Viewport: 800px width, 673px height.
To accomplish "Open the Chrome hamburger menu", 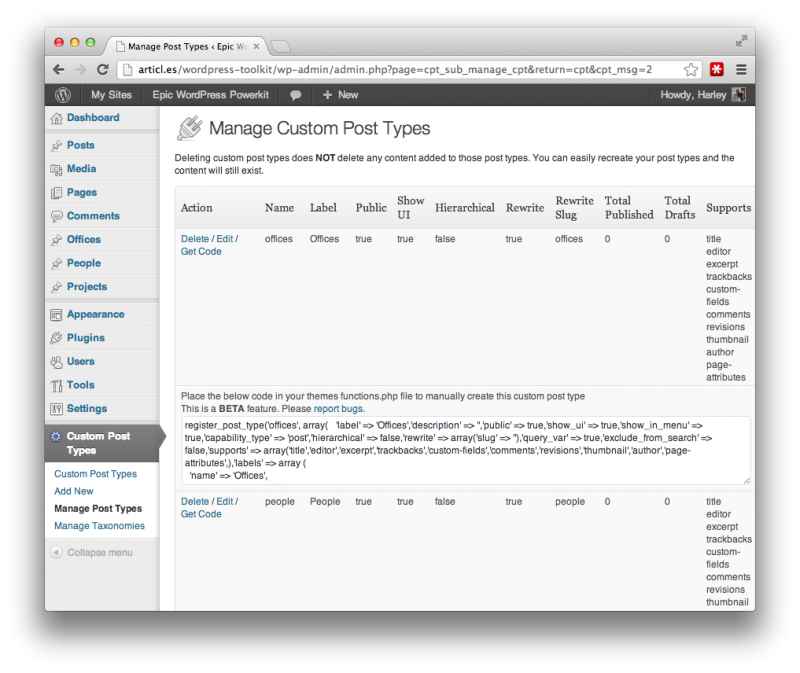I will pyautogui.click(x=741, y=69).
